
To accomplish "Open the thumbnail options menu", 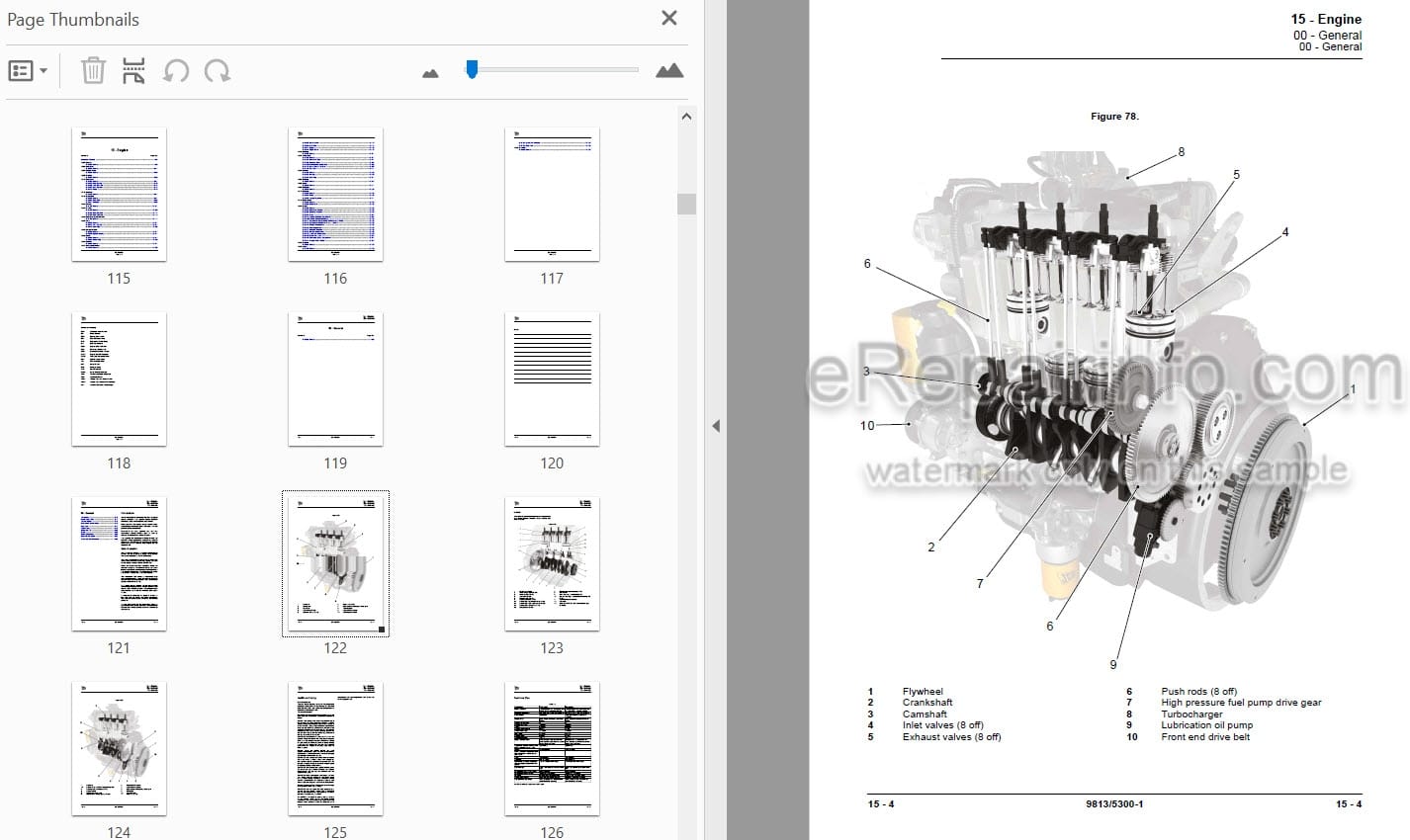I will [x=28, y=71].
